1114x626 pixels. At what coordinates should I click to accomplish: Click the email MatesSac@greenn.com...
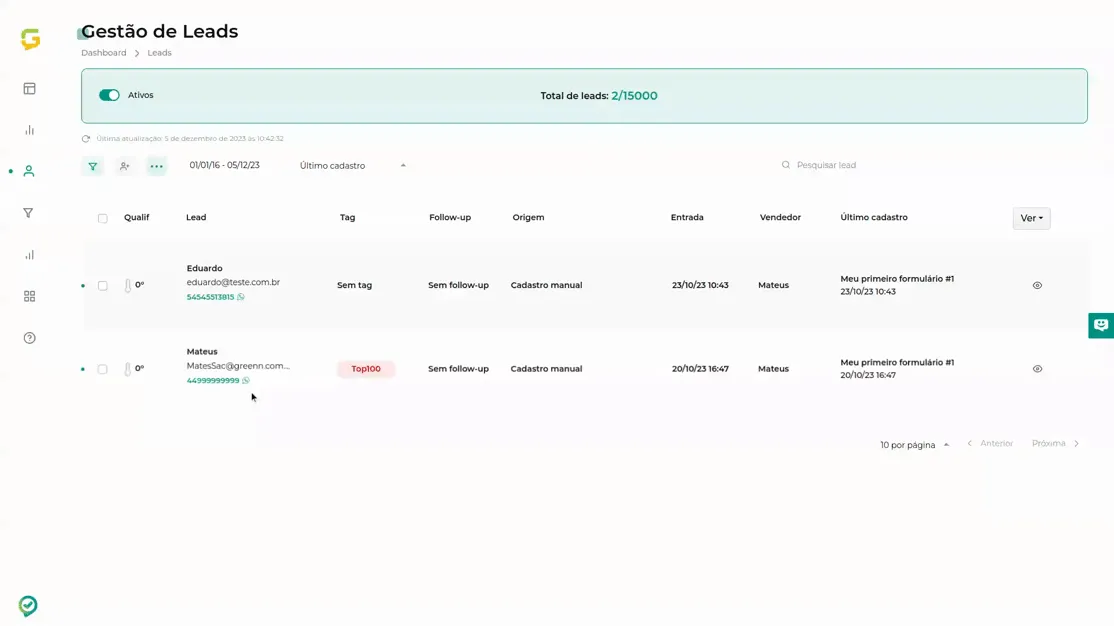(238, 366)
